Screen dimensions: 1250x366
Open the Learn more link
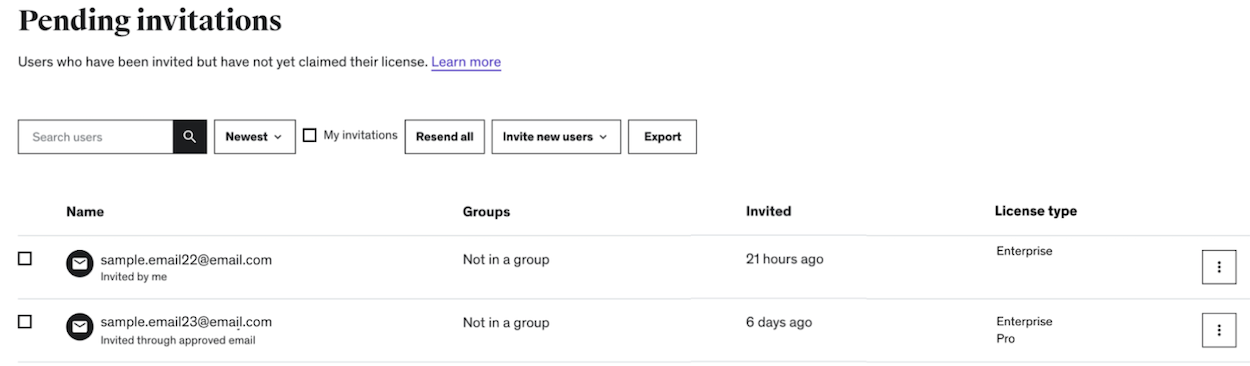(x=466, y=62)
